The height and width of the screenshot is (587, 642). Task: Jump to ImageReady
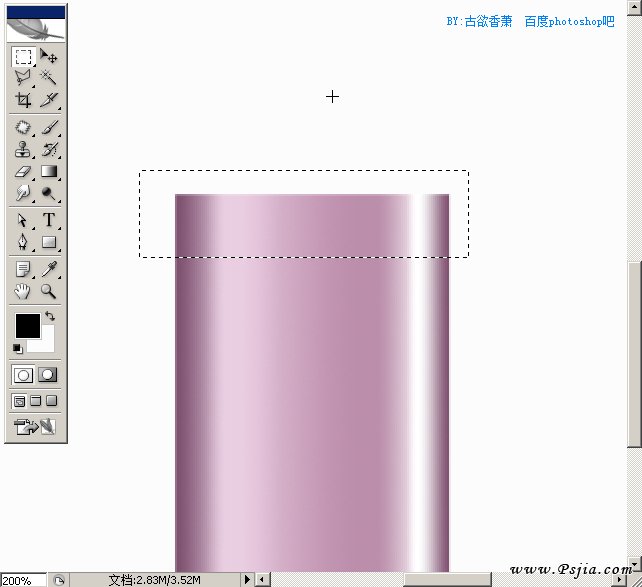35,427
